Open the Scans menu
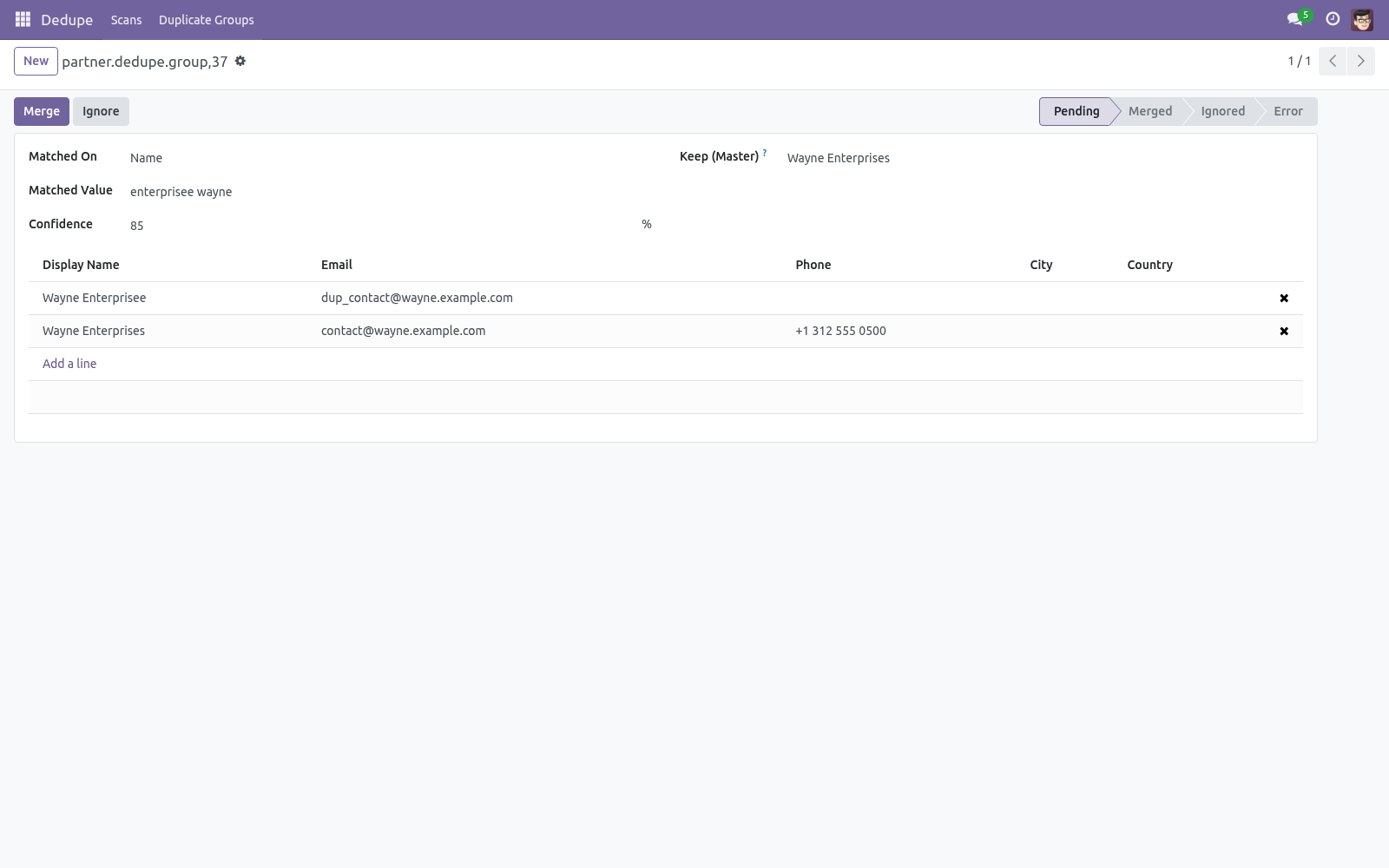Screen dimensions: 1389x868 126,19
